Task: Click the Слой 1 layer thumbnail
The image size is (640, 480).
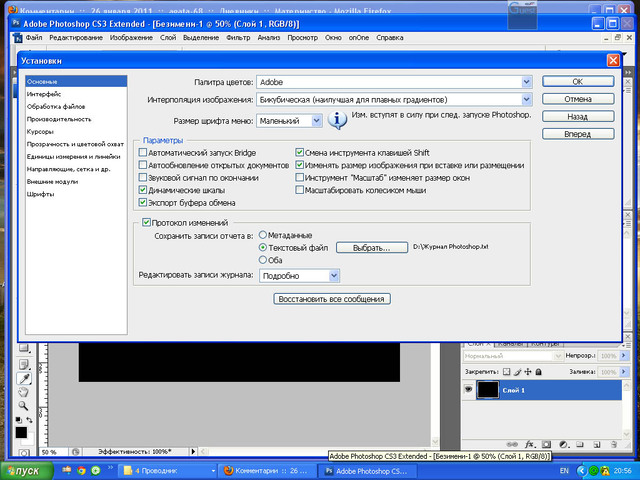Action: (x=488, y=390)
